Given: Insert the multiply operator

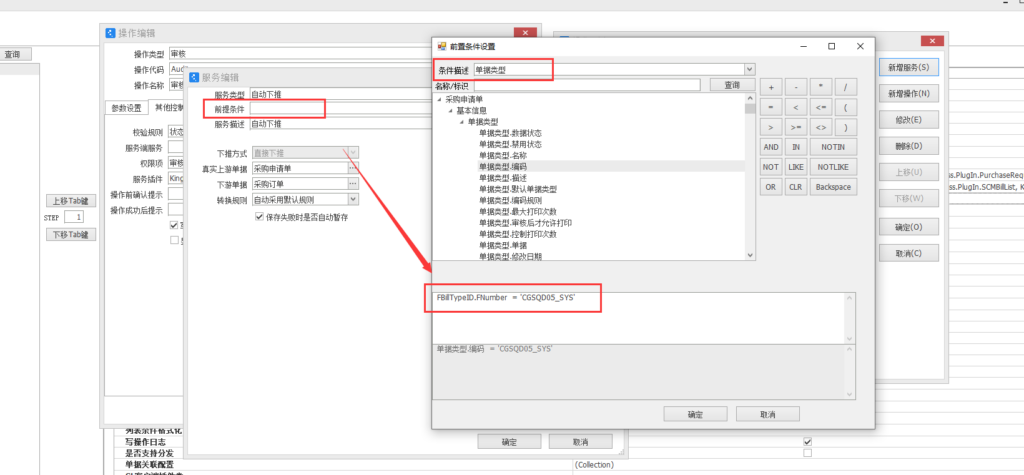Looking at the screenshot, I should click(821, 88).
